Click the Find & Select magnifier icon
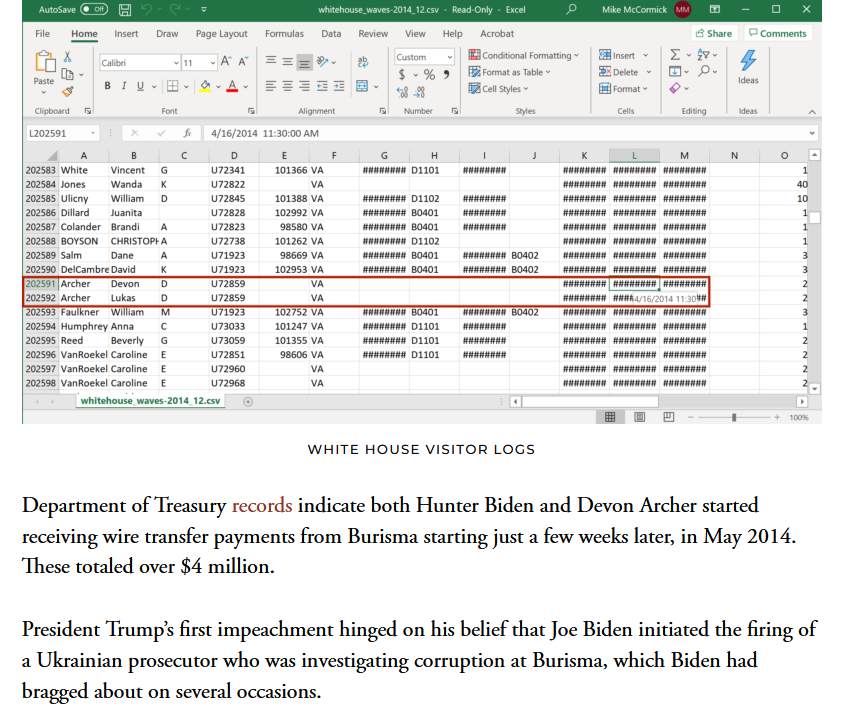The image size is (854, 726). click(704, 71)
